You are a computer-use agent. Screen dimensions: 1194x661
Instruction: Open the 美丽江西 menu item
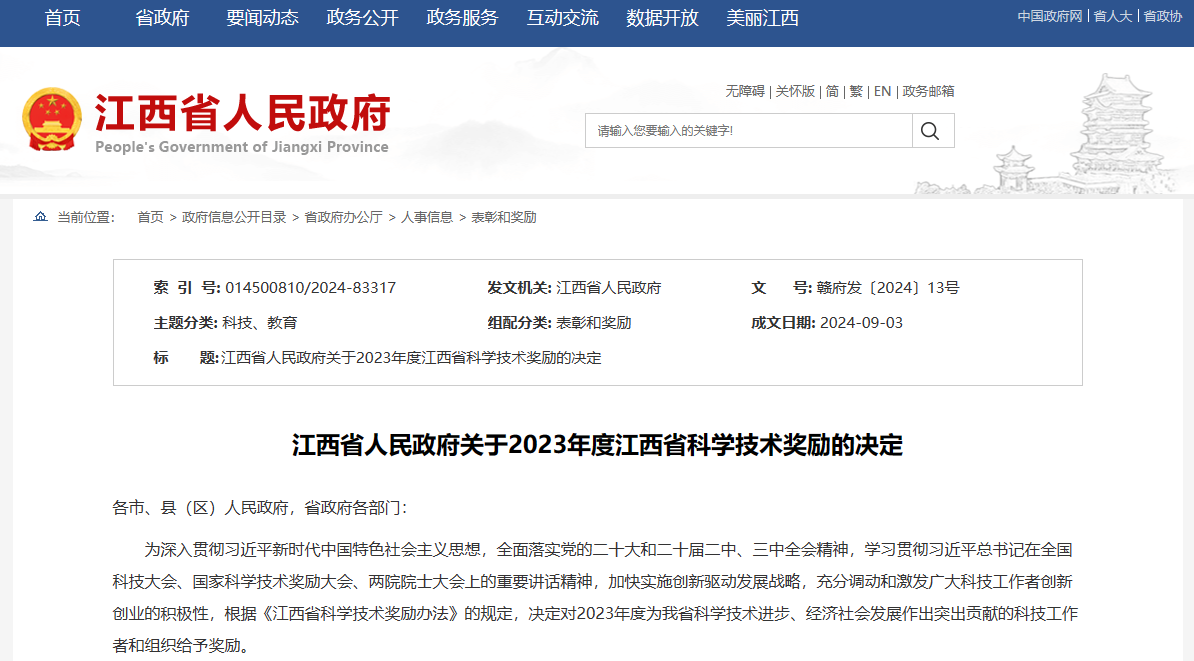click(x=763, y=18)
